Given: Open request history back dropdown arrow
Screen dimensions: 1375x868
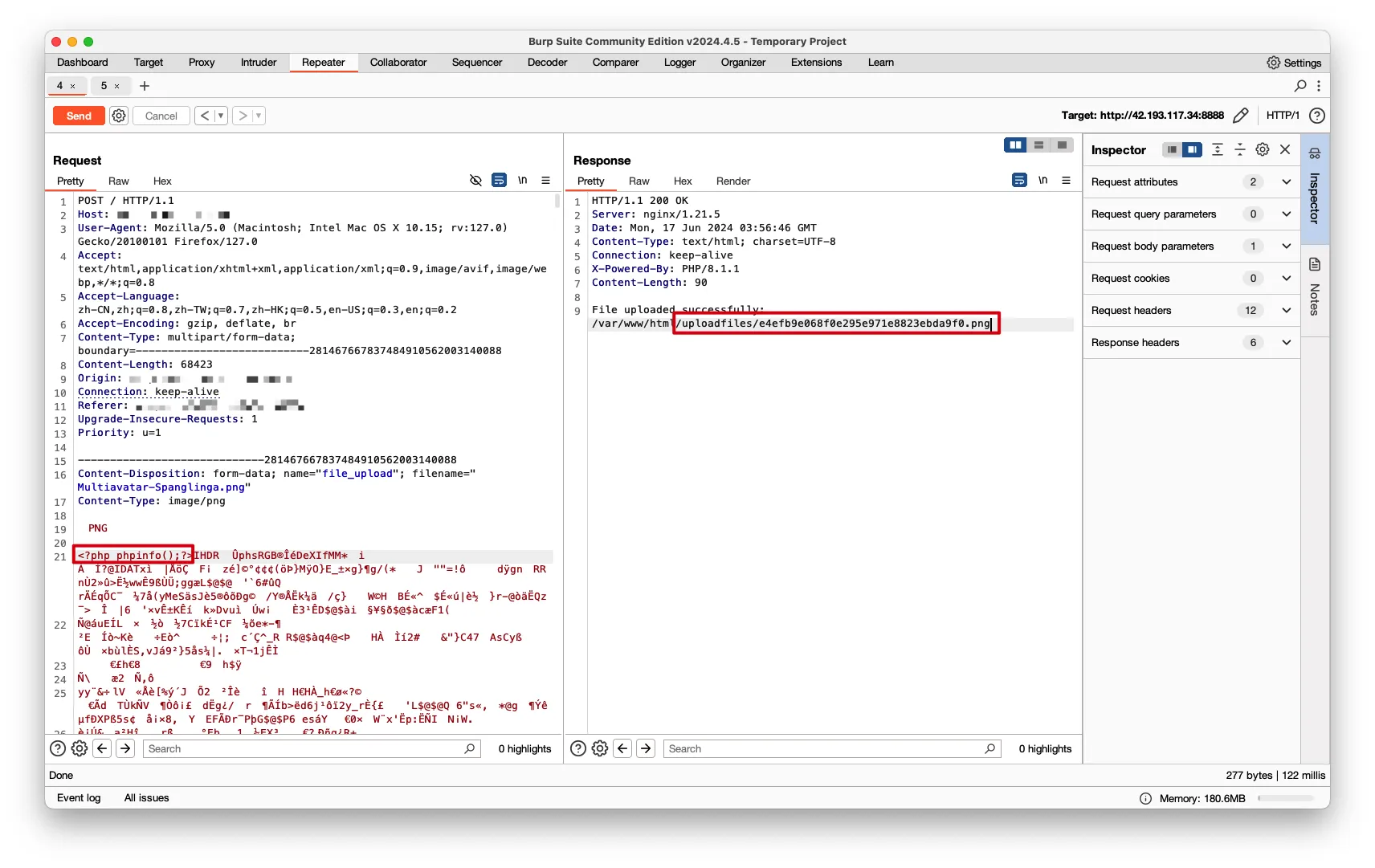Looking at the screenshot, I should point(221,116).
